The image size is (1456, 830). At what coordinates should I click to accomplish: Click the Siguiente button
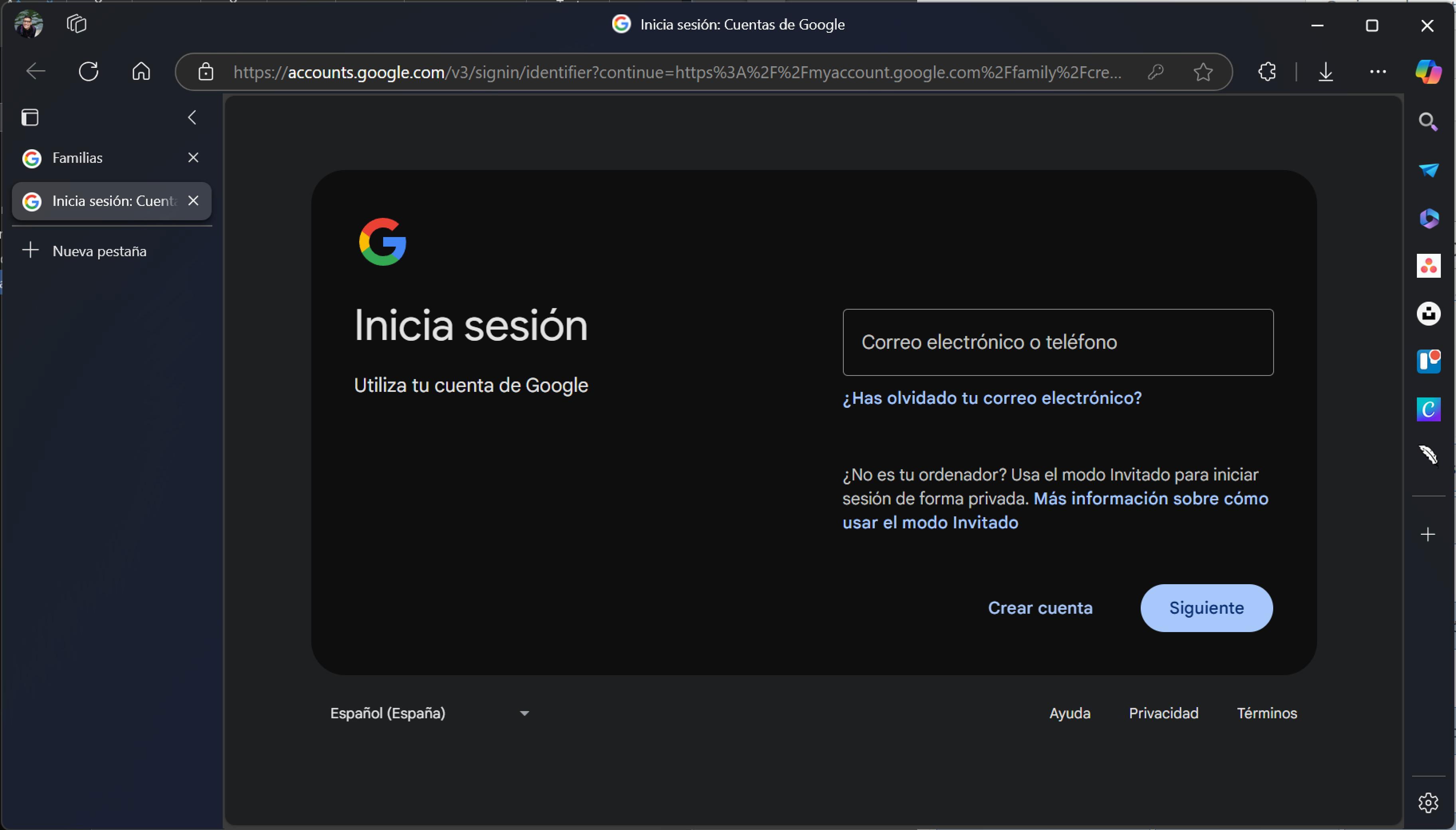(x=1206, y=608)
